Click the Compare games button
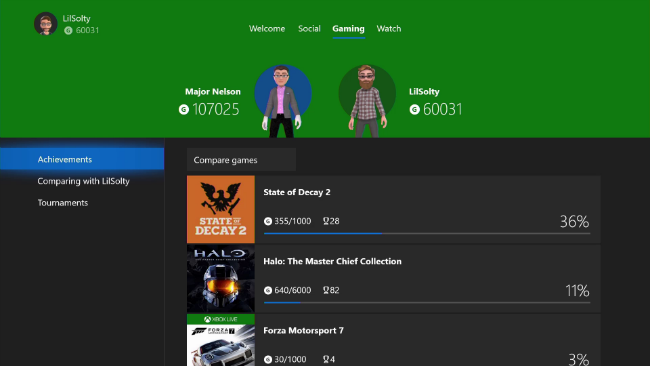Screen dimensions: 650x366 (x=241, y=160)
